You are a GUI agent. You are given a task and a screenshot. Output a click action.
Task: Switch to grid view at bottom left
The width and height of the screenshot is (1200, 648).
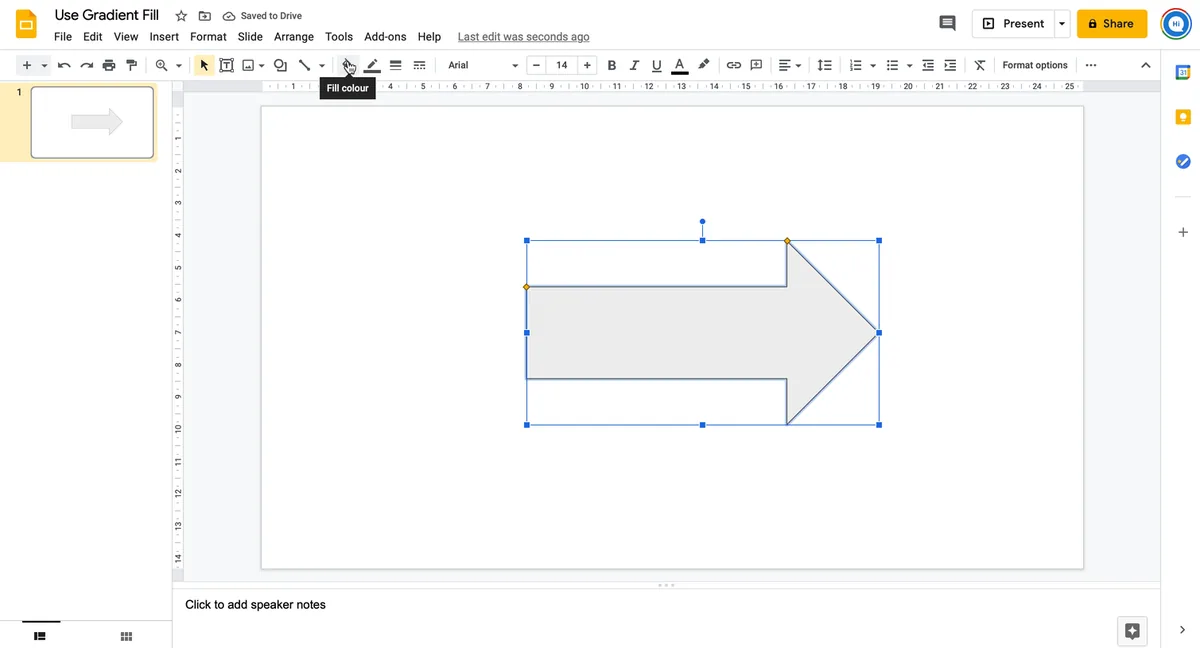click(127, 636)
